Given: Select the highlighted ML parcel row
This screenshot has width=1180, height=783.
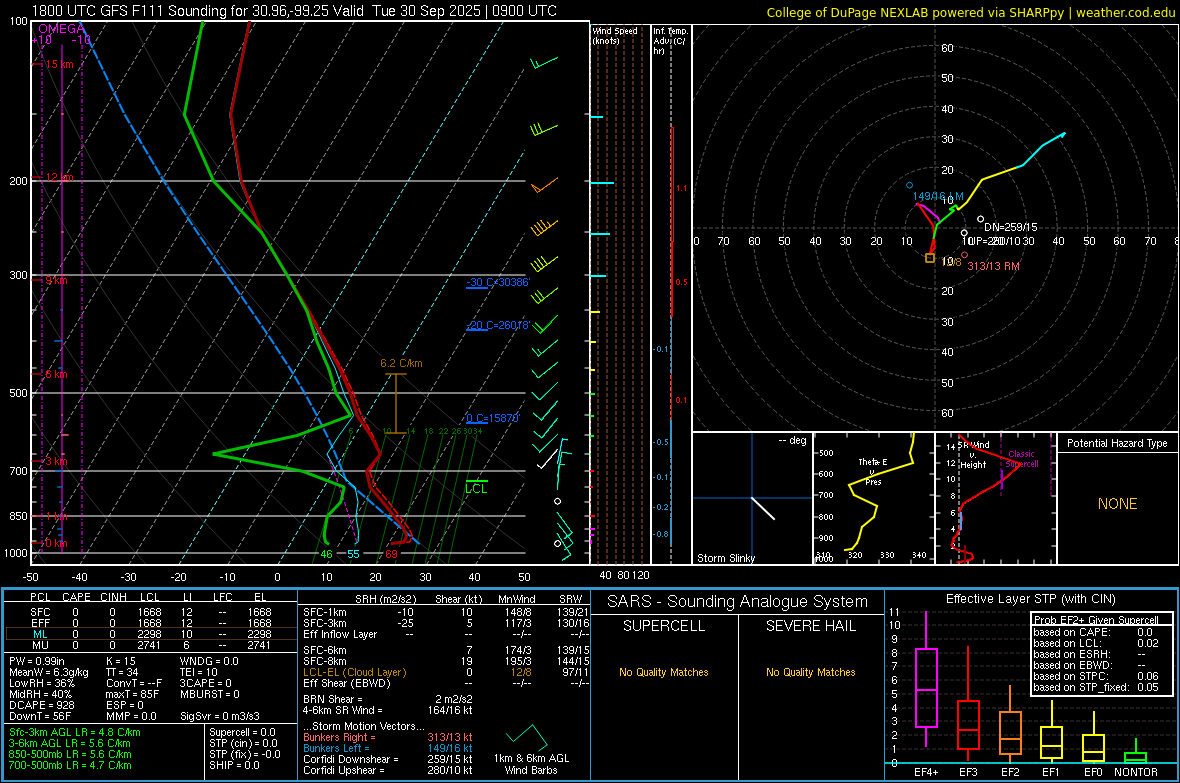Looking at the screenshot, I should [x=150, y=634].
